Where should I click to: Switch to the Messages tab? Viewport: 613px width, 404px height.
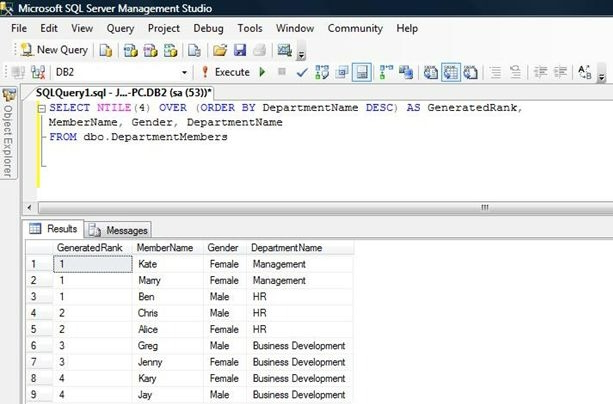point(118,230)
